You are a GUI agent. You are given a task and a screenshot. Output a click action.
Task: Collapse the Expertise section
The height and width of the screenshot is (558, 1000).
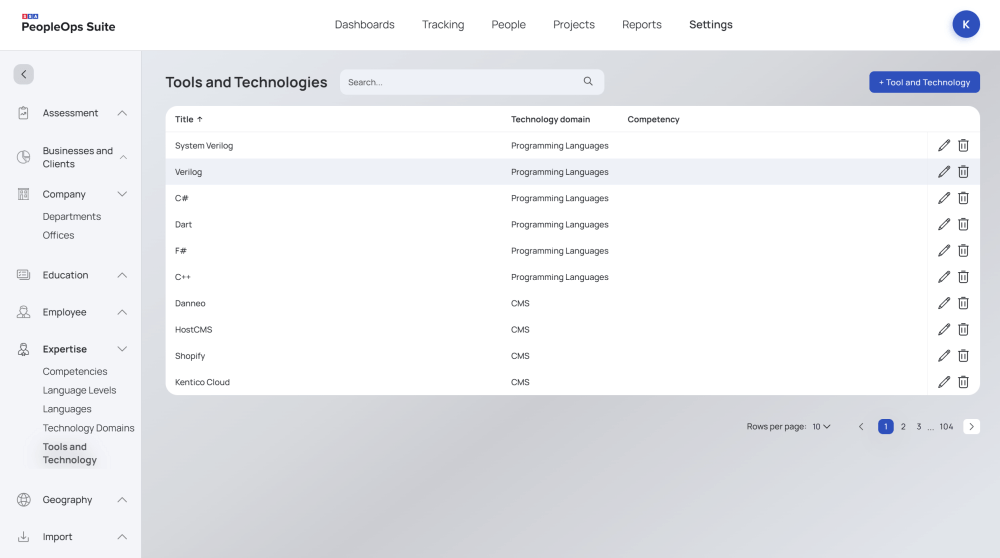(122, 349)
